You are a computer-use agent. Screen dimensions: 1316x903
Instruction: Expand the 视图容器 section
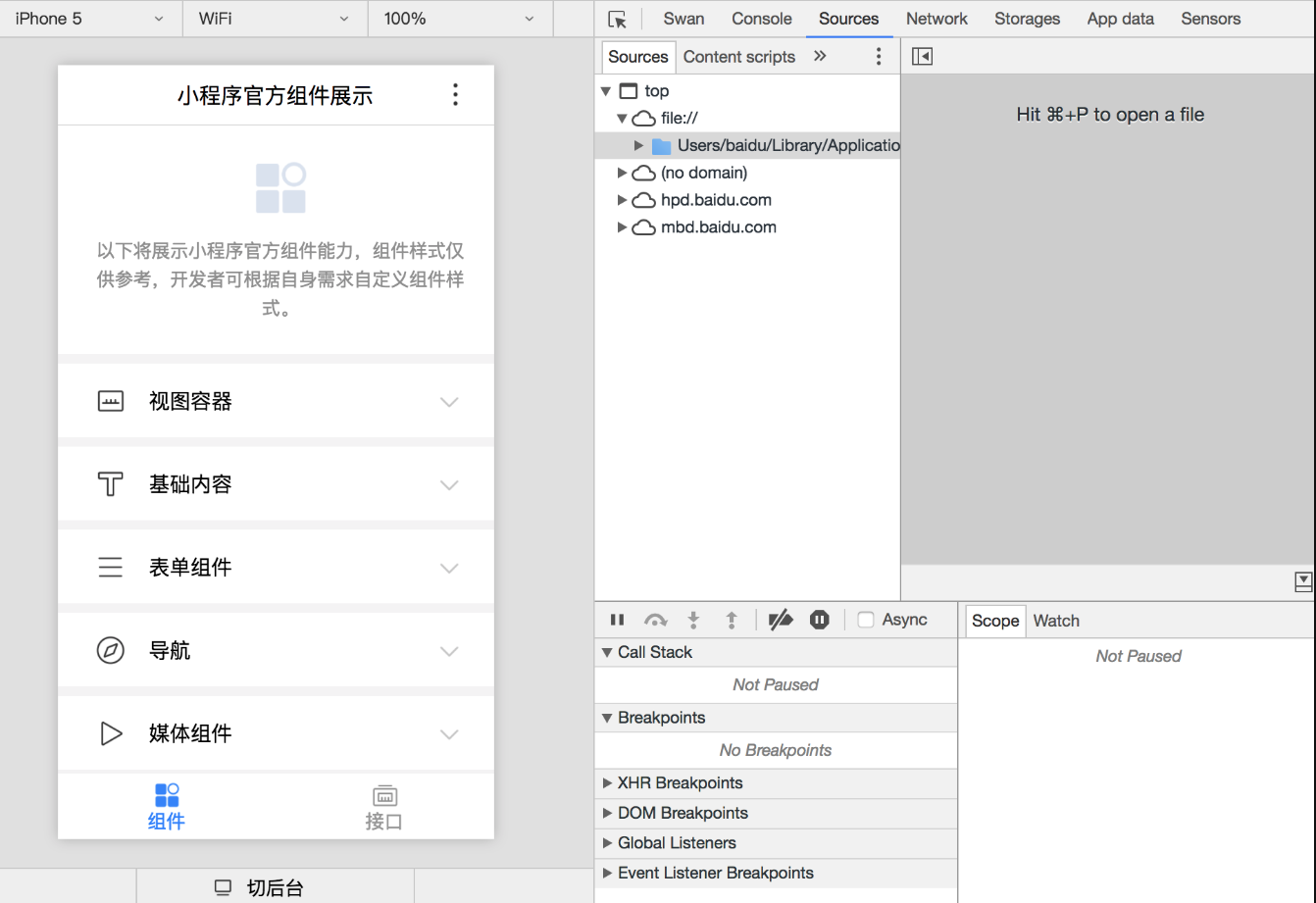tap(449, 401)
